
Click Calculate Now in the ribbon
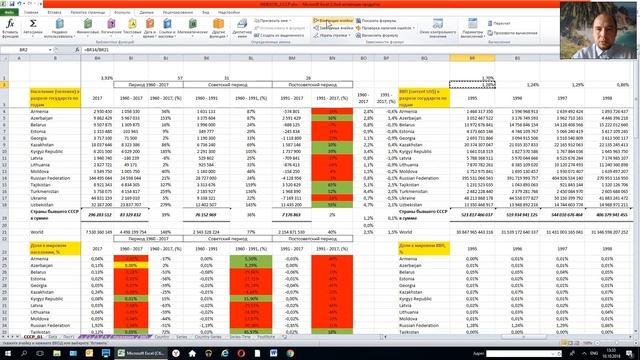499,24
